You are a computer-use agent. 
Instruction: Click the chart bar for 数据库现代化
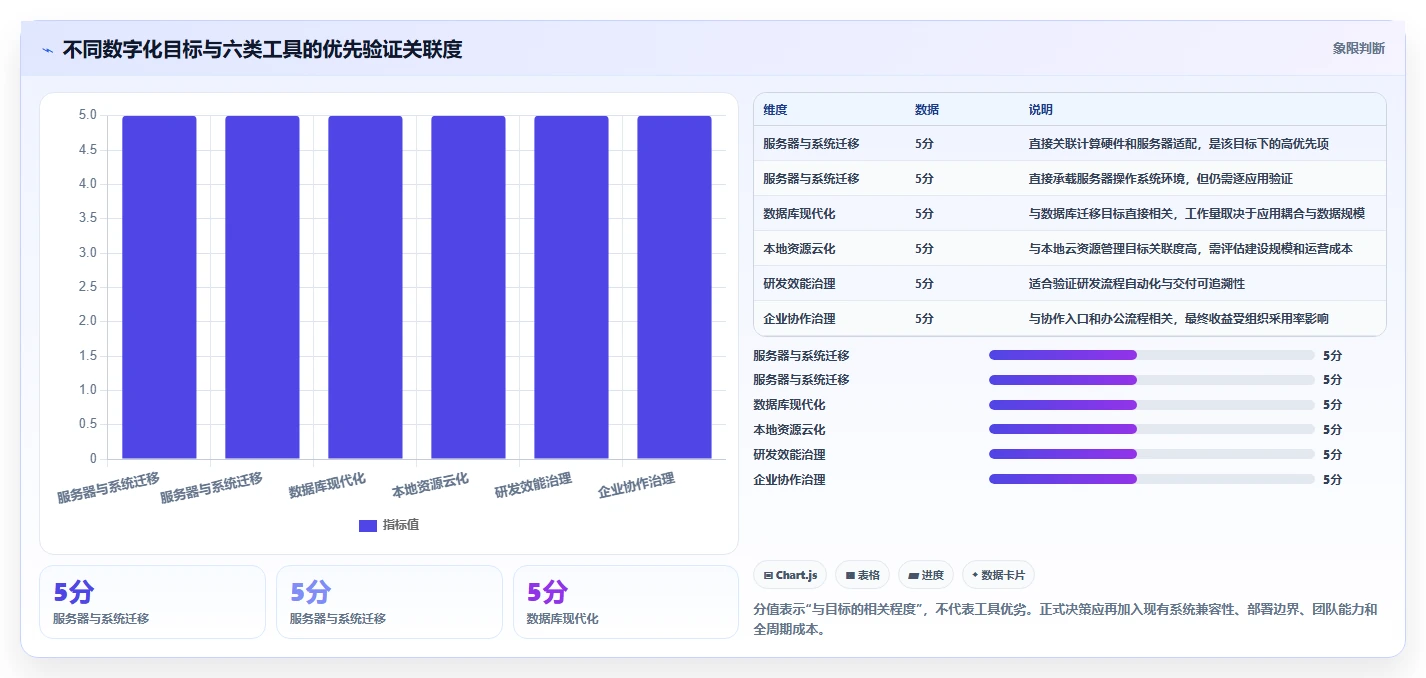(x=365, y=288)
